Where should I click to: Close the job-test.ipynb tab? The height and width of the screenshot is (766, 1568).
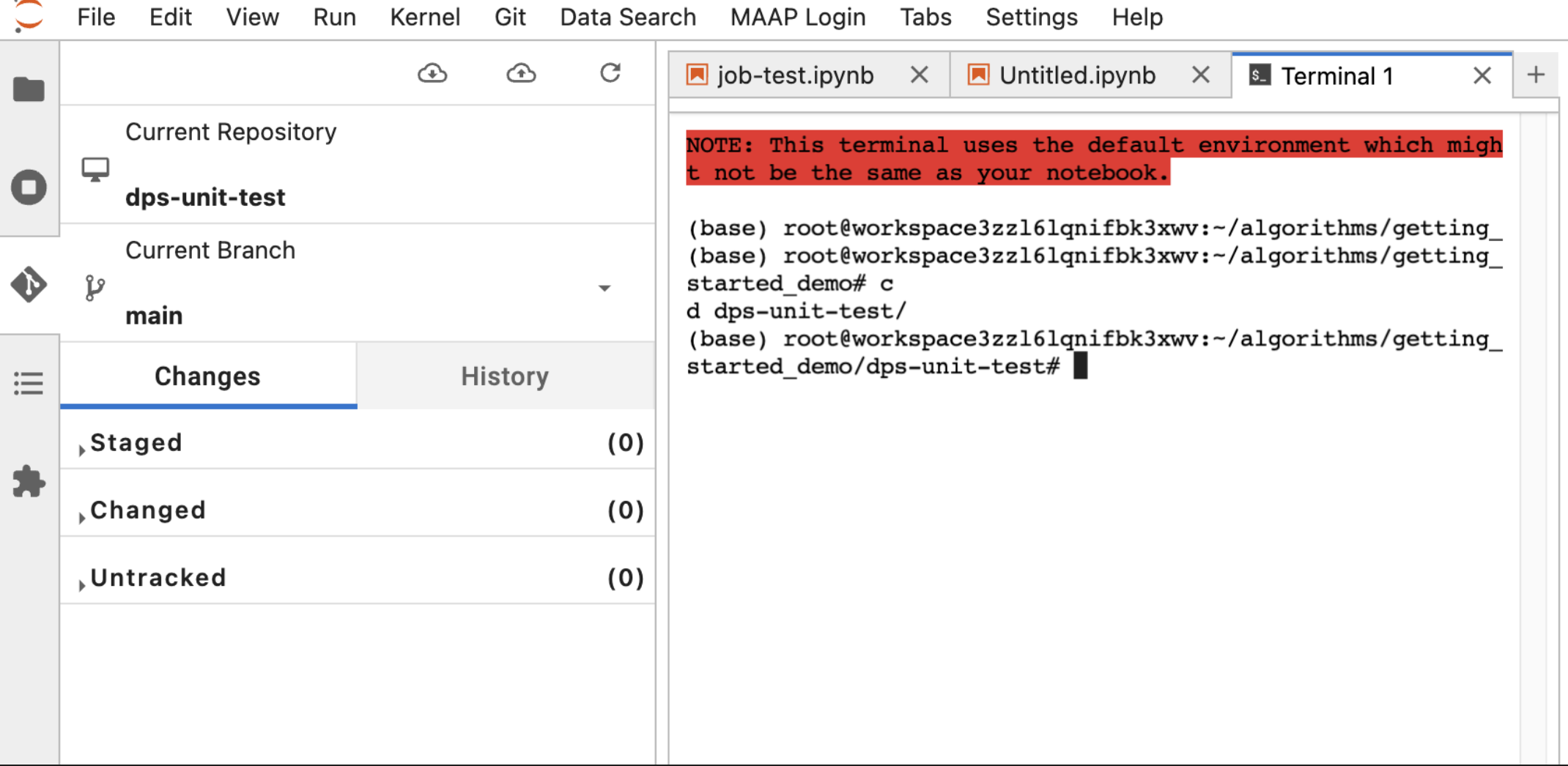click(x=920, y=75)
